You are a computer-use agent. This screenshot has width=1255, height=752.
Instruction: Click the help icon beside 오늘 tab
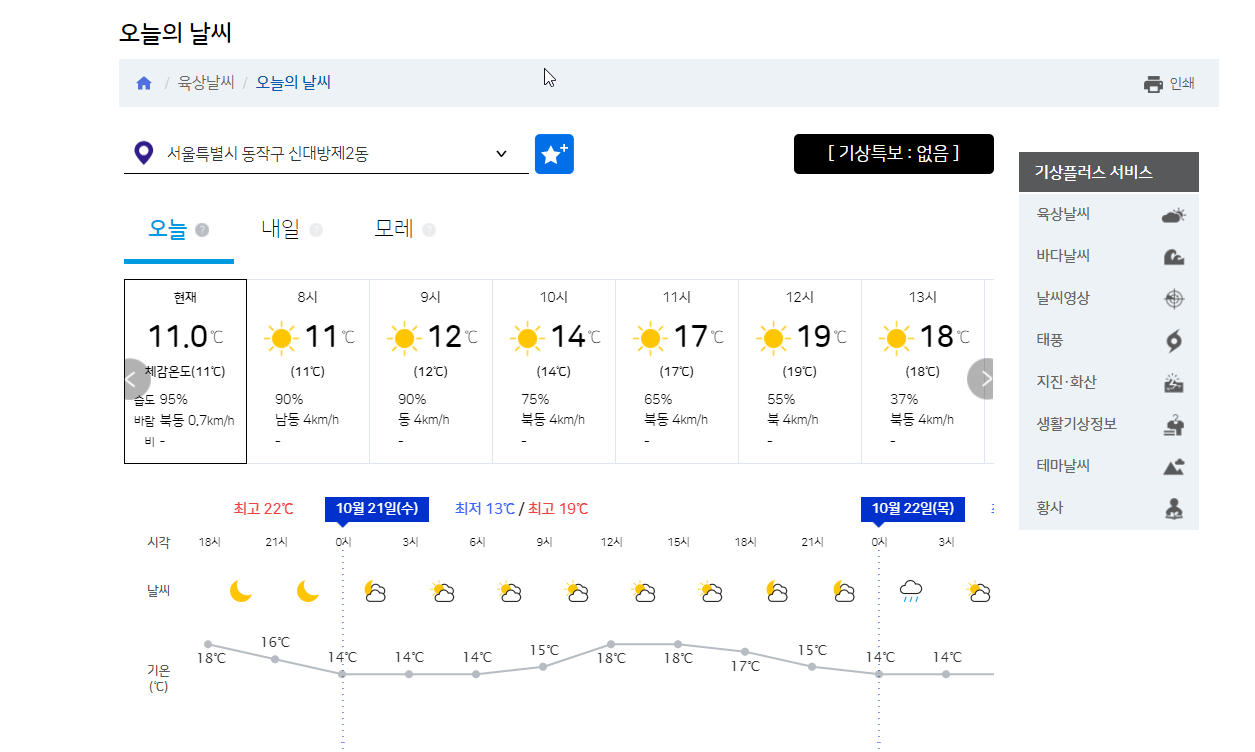(202, 230)
